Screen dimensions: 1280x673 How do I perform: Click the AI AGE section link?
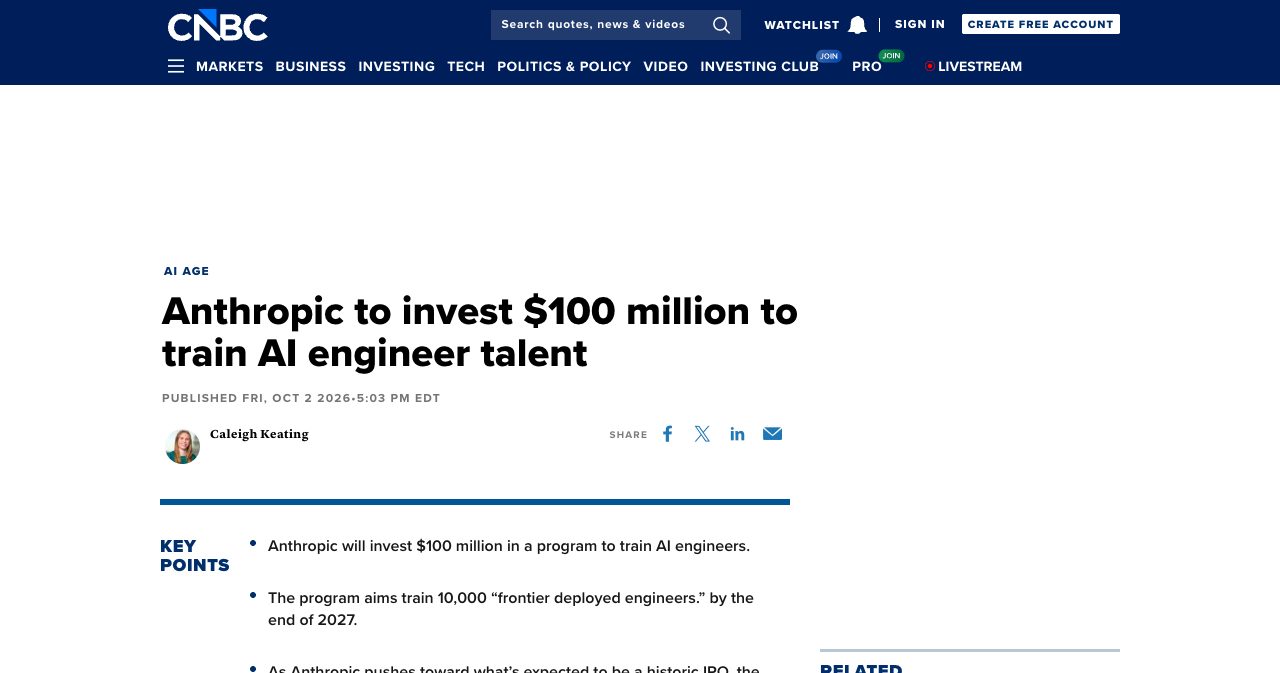(x=187, y=271)
